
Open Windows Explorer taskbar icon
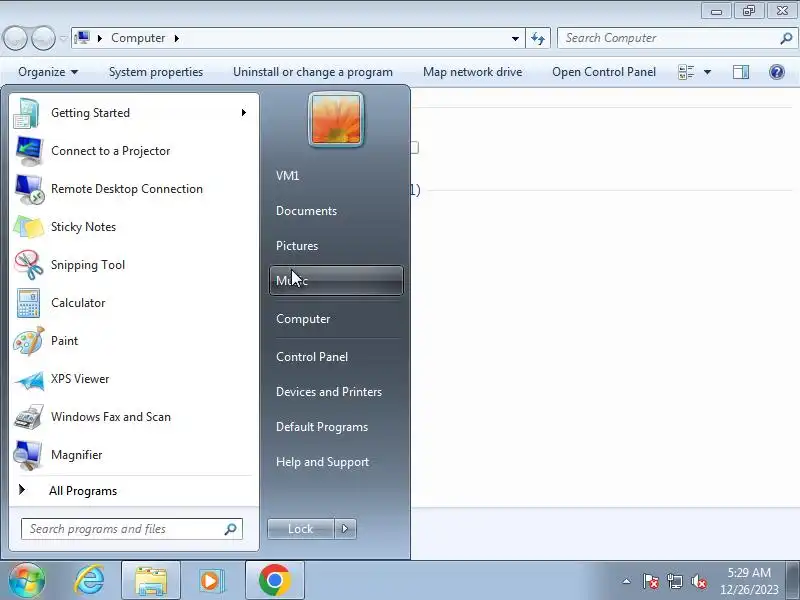tap(151, 581)
